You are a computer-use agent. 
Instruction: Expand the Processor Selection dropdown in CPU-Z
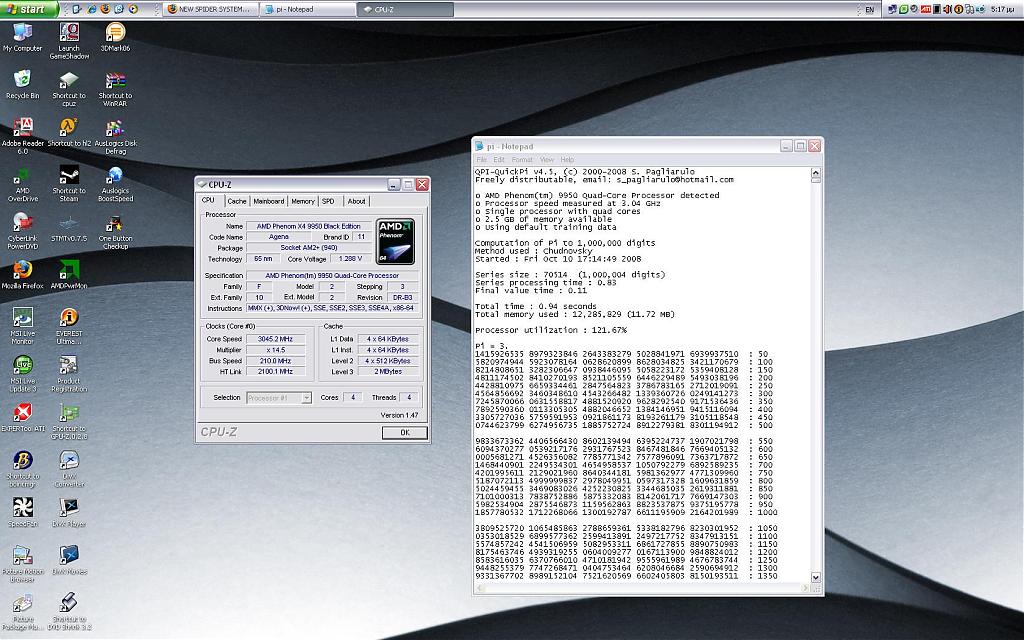tap(306, 398)
